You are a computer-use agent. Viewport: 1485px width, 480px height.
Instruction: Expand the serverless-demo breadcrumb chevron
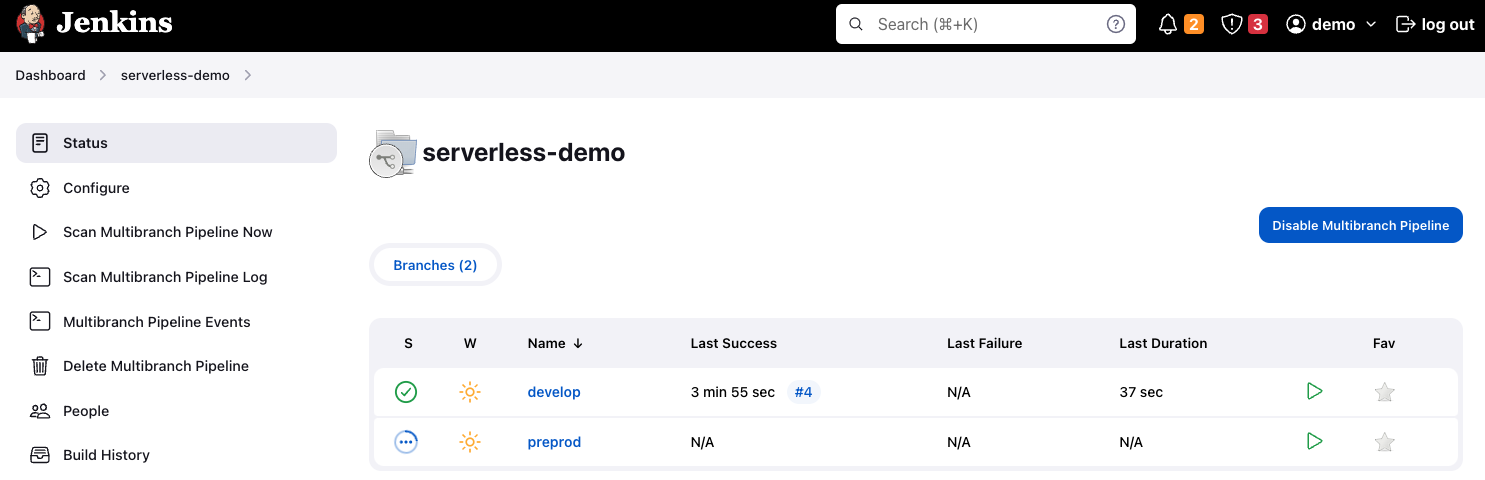[x=248, y=75]
